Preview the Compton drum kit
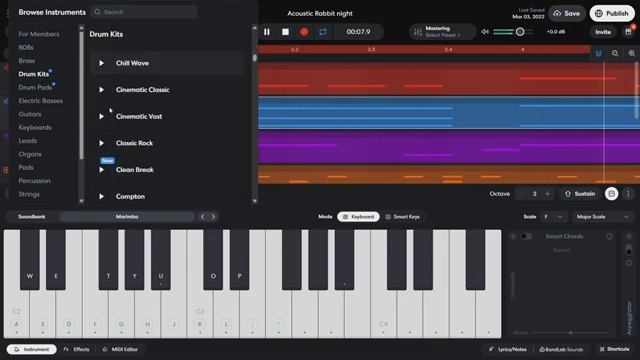 point(101,196)
